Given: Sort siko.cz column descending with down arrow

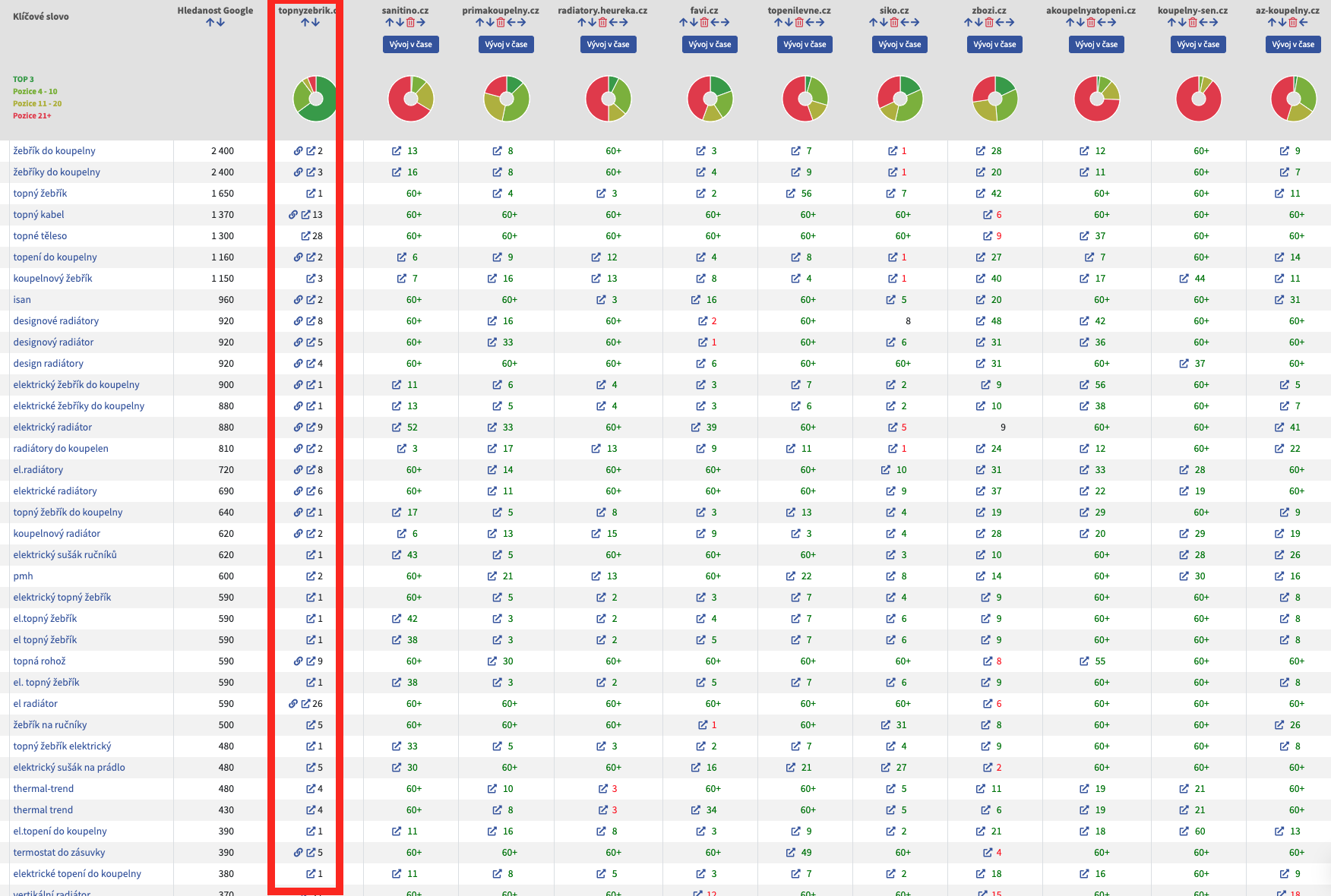Looking at the screenshot, I should [x=884, y=23].
